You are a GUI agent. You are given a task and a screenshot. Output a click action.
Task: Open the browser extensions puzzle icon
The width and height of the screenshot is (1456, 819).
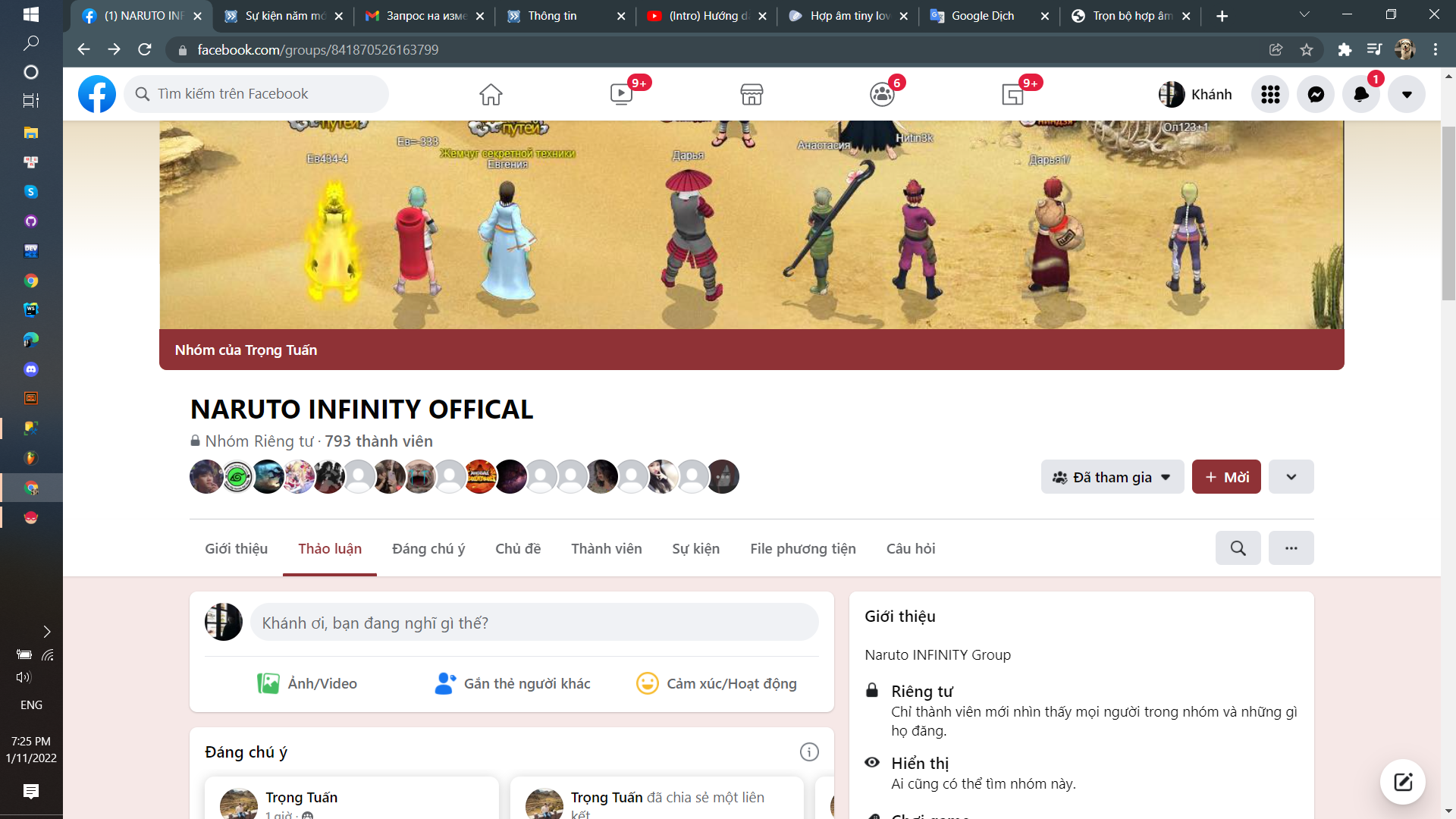click(x=1345, y=49)
